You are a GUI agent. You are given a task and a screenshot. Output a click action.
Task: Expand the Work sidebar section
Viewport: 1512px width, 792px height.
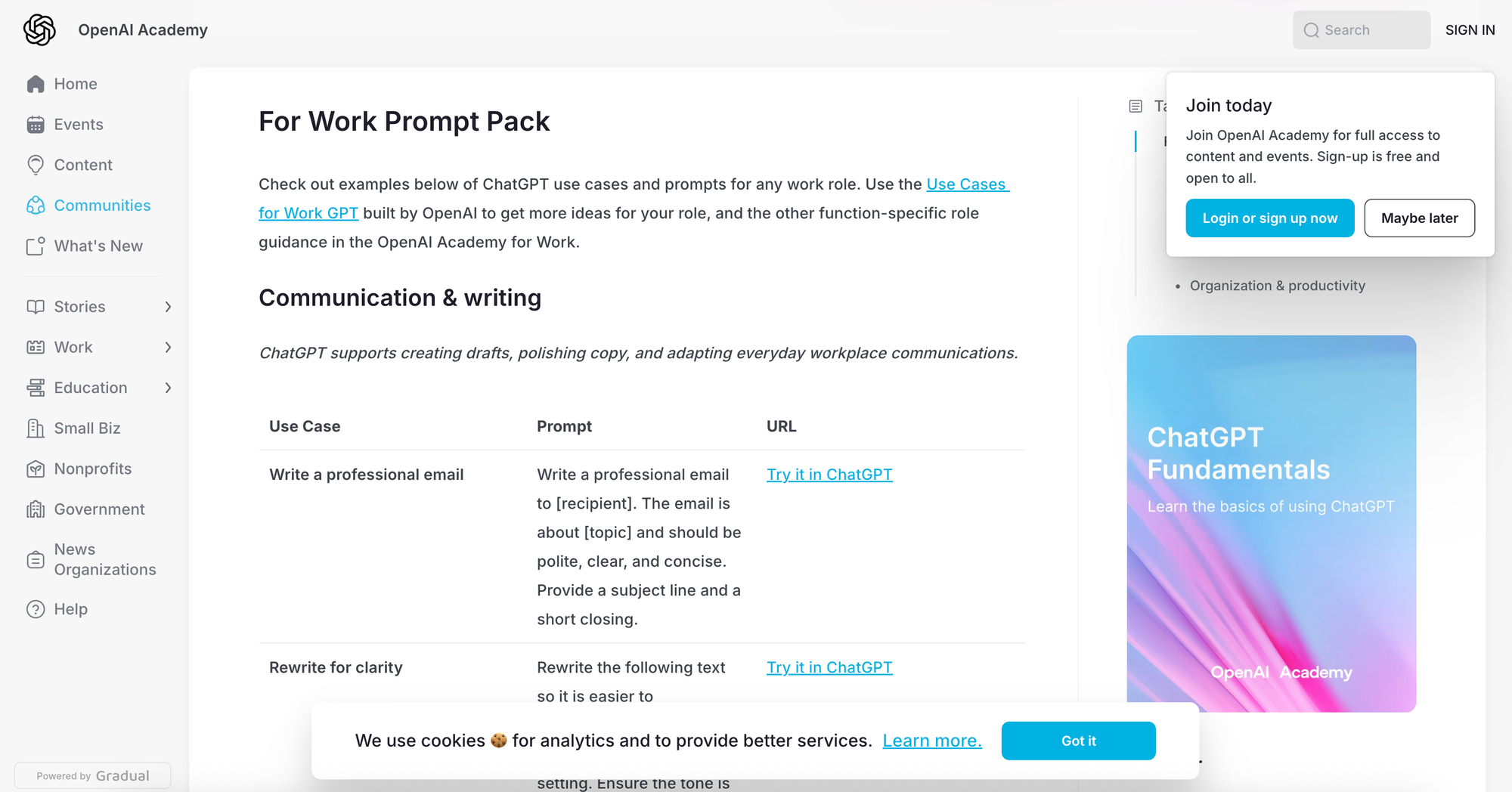pyautogui.click(x=168, y=348)
